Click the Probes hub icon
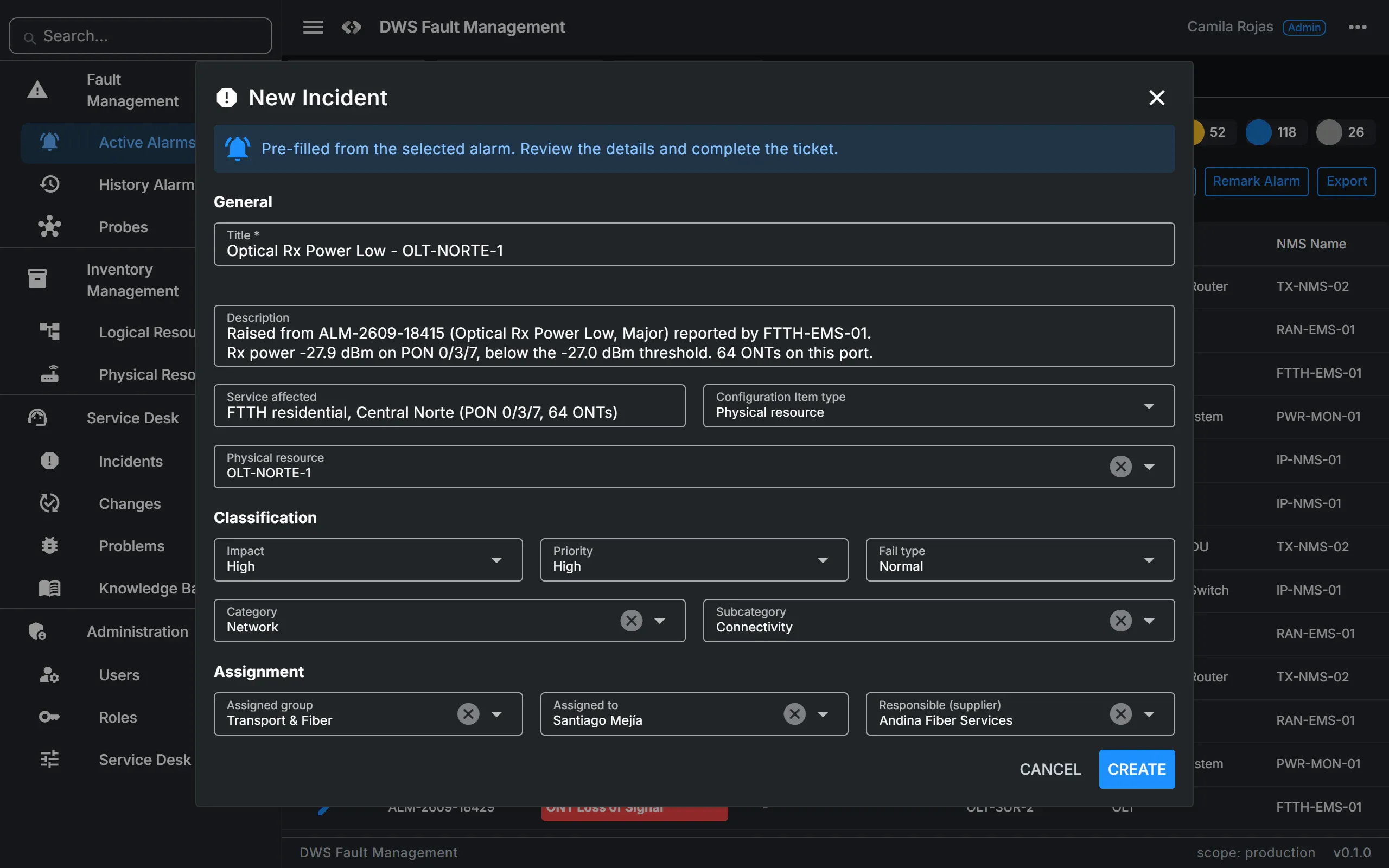Image resolution: width=1389 pixels, height=868 pixels. tap(49, 227)
